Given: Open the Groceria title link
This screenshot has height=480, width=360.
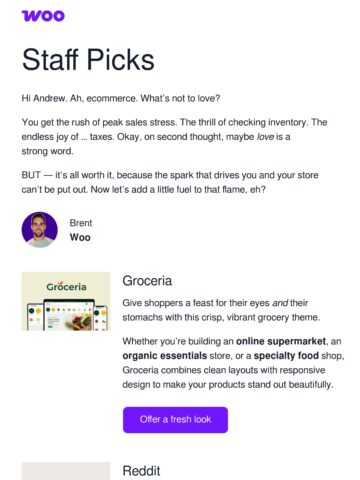Looking at the screenshot, I should click(x=147, y=281).
